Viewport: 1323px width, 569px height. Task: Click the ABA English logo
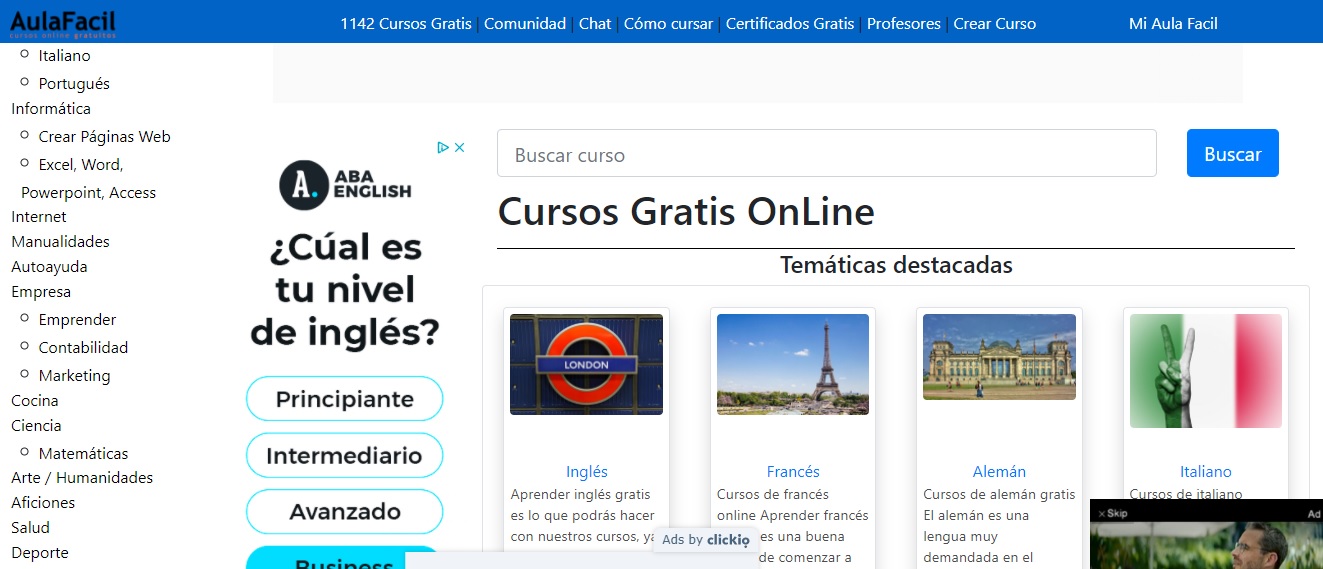pos(345,184)
